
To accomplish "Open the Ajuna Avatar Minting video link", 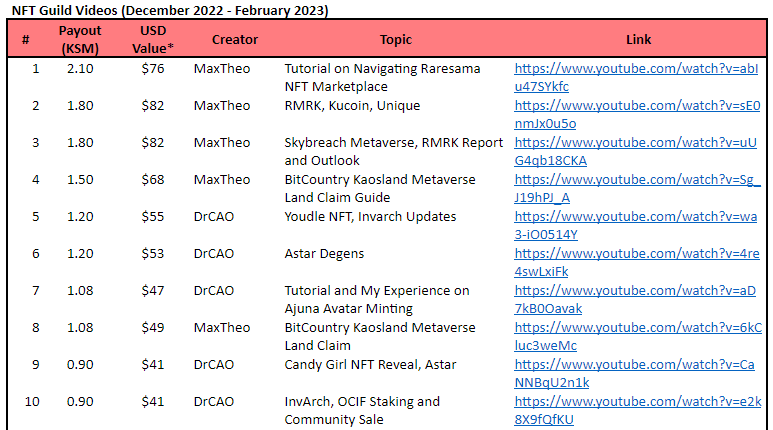I will (635, 299).
